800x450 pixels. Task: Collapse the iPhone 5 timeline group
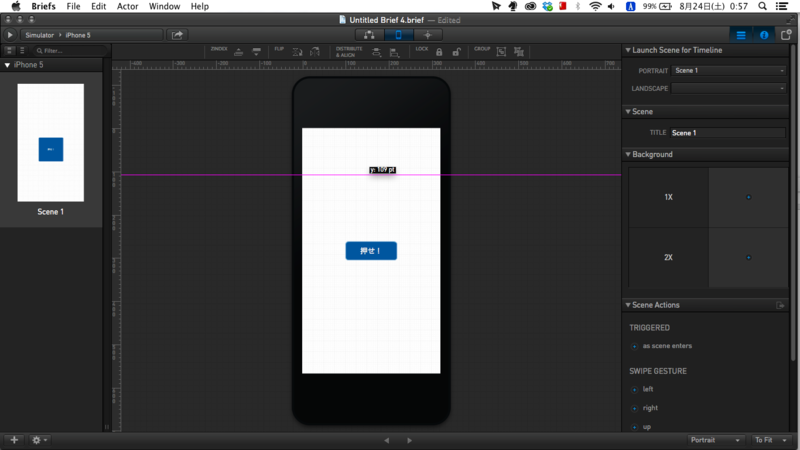pos(7,65)
